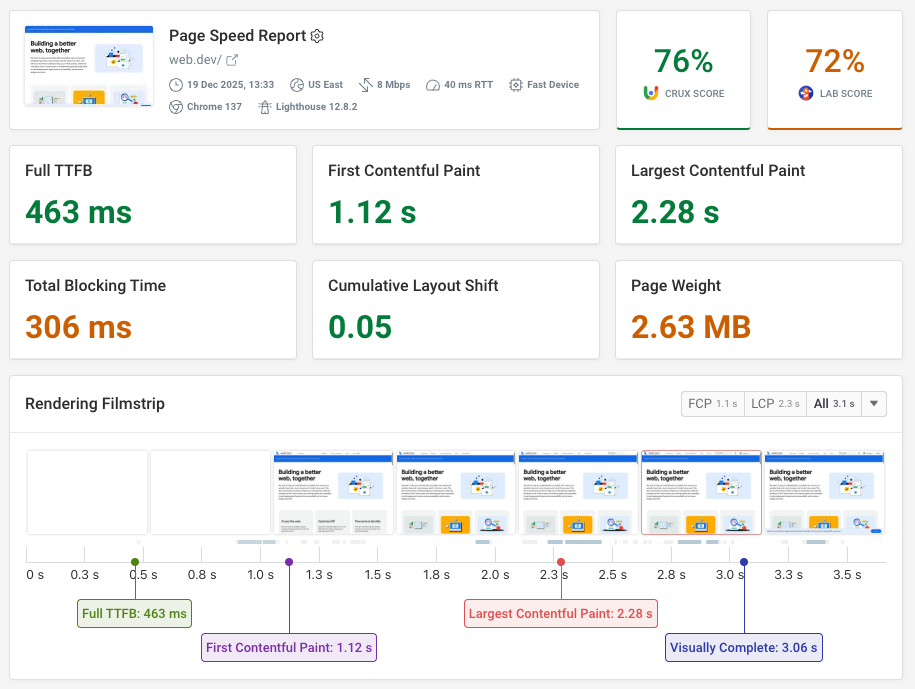
Task: Click the external link icon beside web.dev
Action: [230, 59]
